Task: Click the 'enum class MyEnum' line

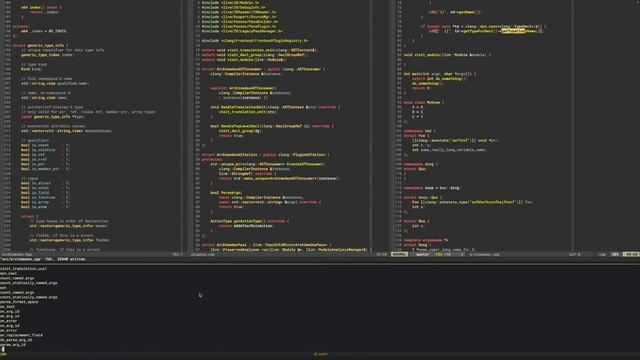Action: [x=424, y=102]
